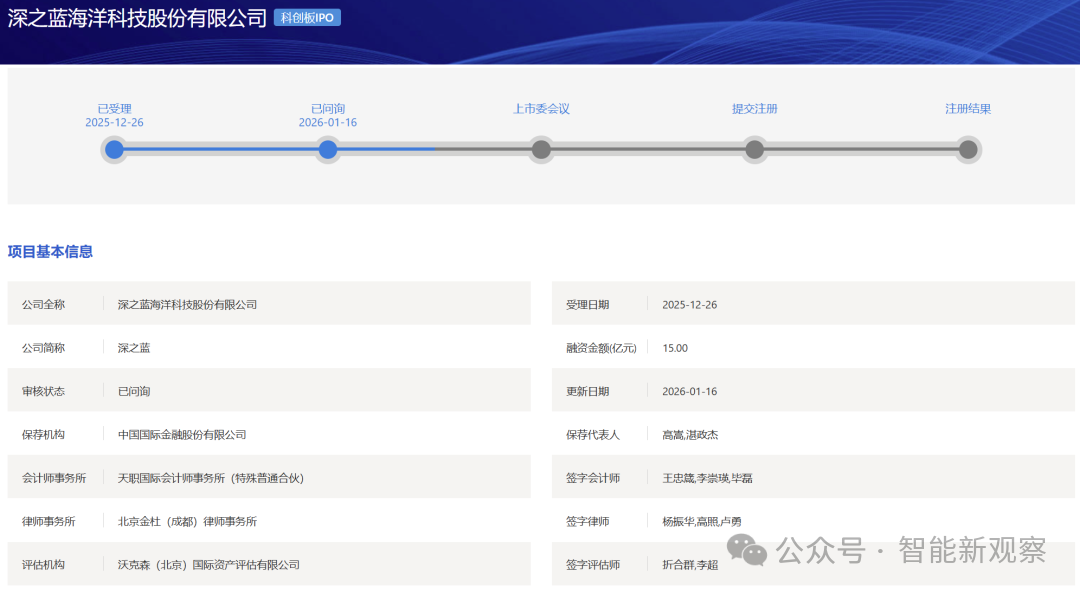Click the 签字律师 names 杨振华,高照,卢勇
Image resolution: width=1080 pixels, height=593 pixels.
coord(702,521)
